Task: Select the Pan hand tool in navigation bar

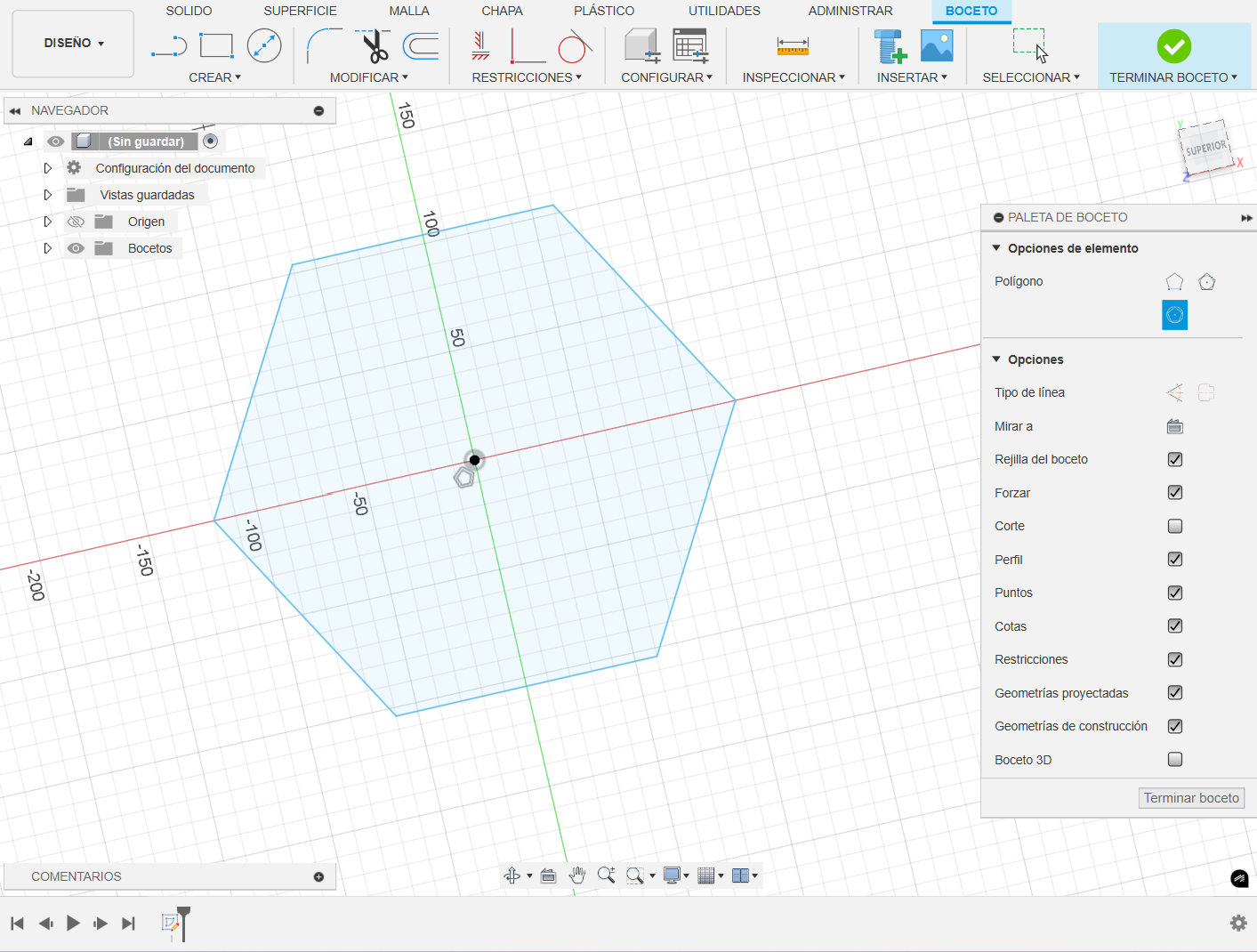Action: coord(577,875)
